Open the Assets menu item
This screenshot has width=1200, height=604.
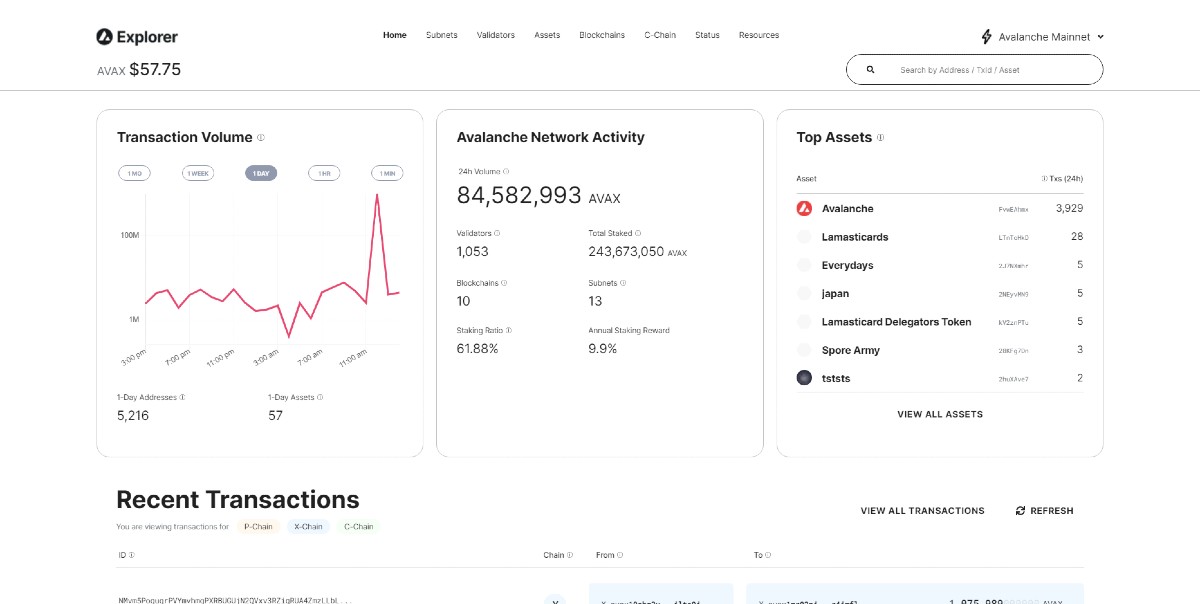tap(547, 35)
